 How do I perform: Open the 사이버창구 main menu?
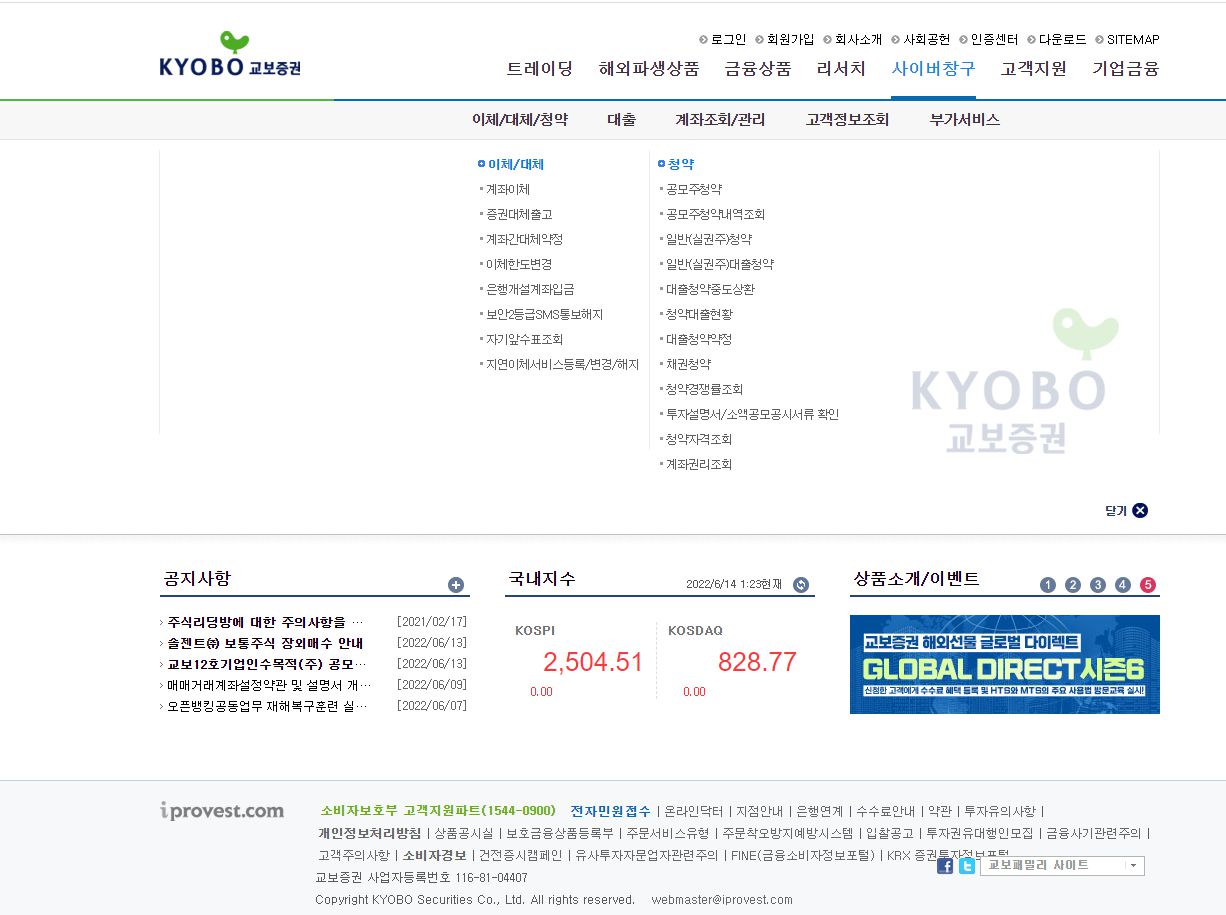[x=933, y=69]
